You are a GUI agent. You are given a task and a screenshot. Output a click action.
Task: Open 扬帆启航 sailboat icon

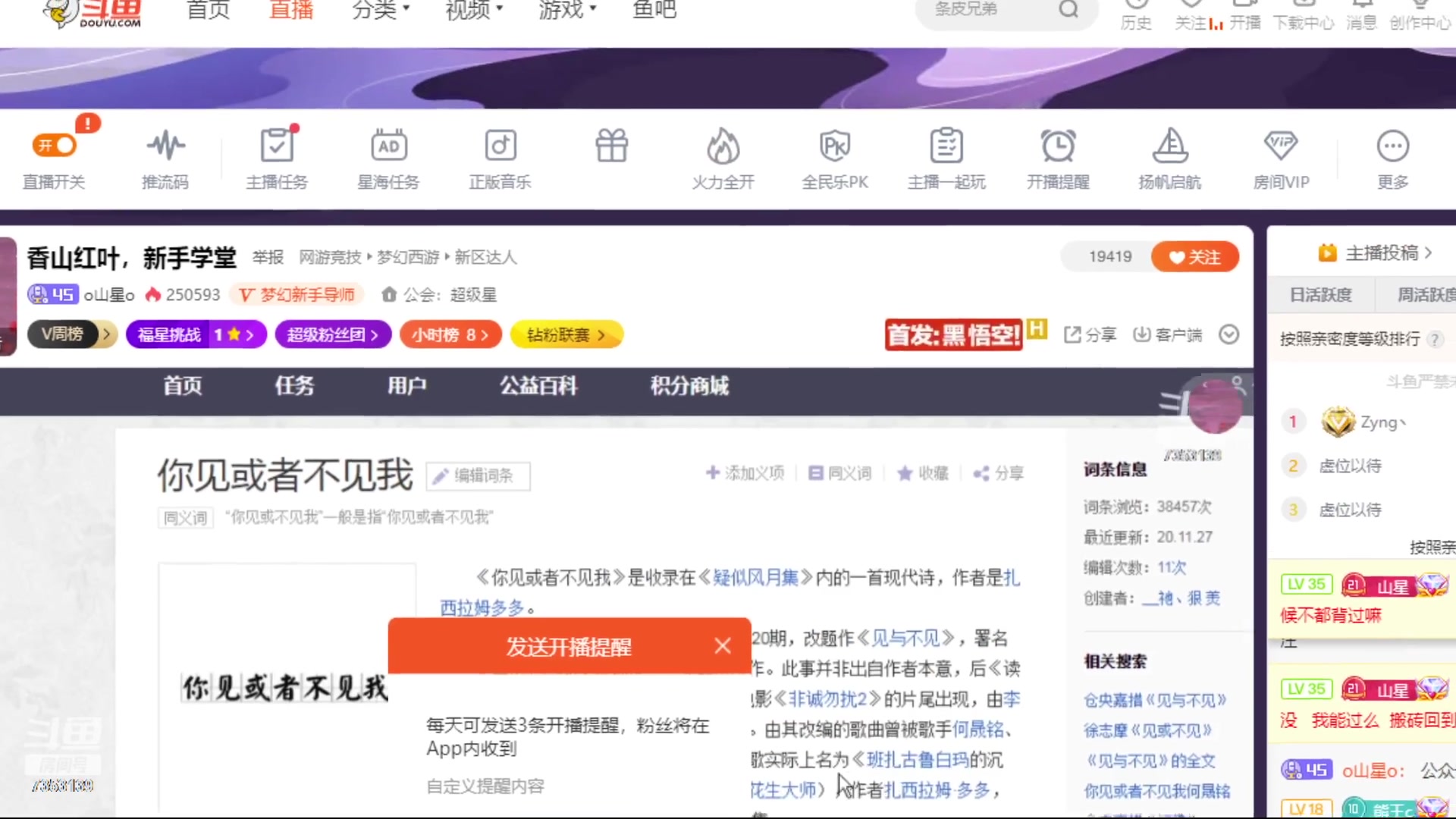[x=1170, y=145]
